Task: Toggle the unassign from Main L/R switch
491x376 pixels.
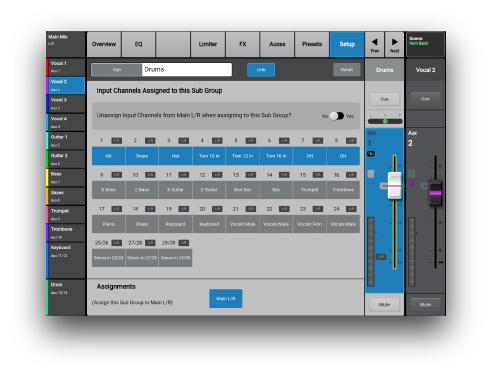Action: [337, 116]
